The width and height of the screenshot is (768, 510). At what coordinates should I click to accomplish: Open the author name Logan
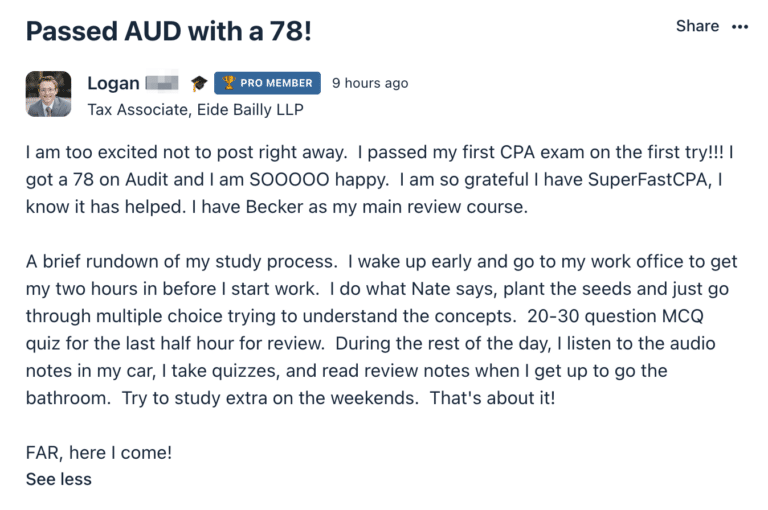click(113, 84)
